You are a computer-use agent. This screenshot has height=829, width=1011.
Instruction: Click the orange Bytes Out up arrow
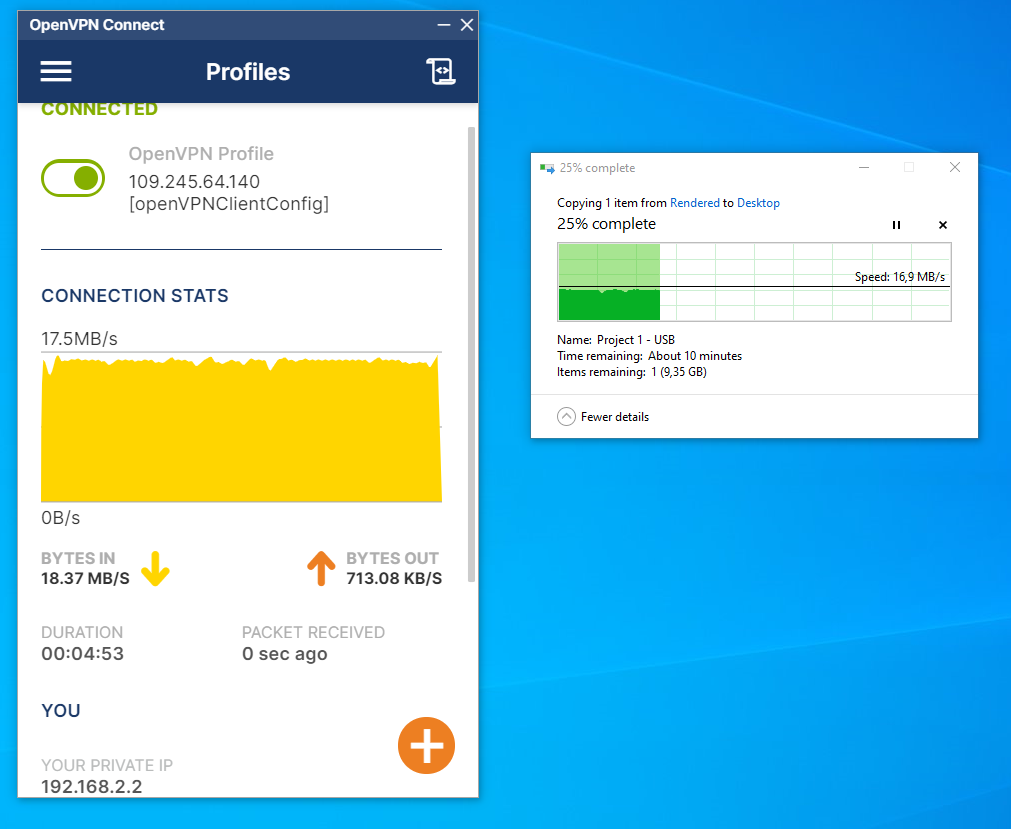(321, 569)
